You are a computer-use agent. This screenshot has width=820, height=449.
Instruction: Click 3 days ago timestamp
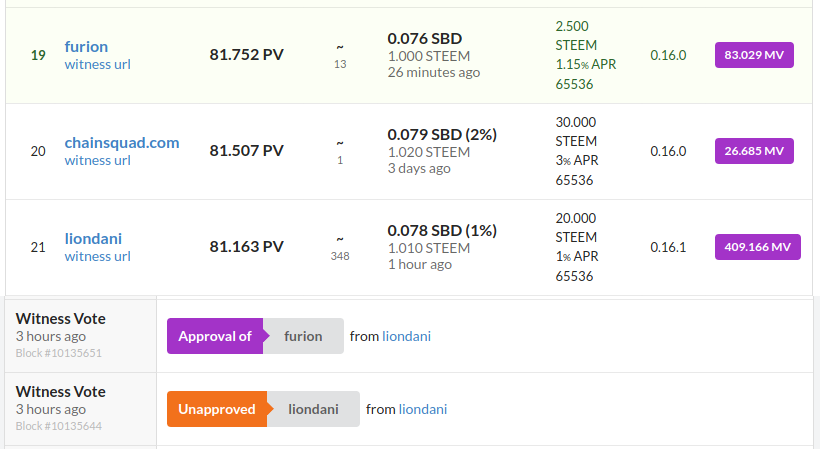tap(419, 169)
